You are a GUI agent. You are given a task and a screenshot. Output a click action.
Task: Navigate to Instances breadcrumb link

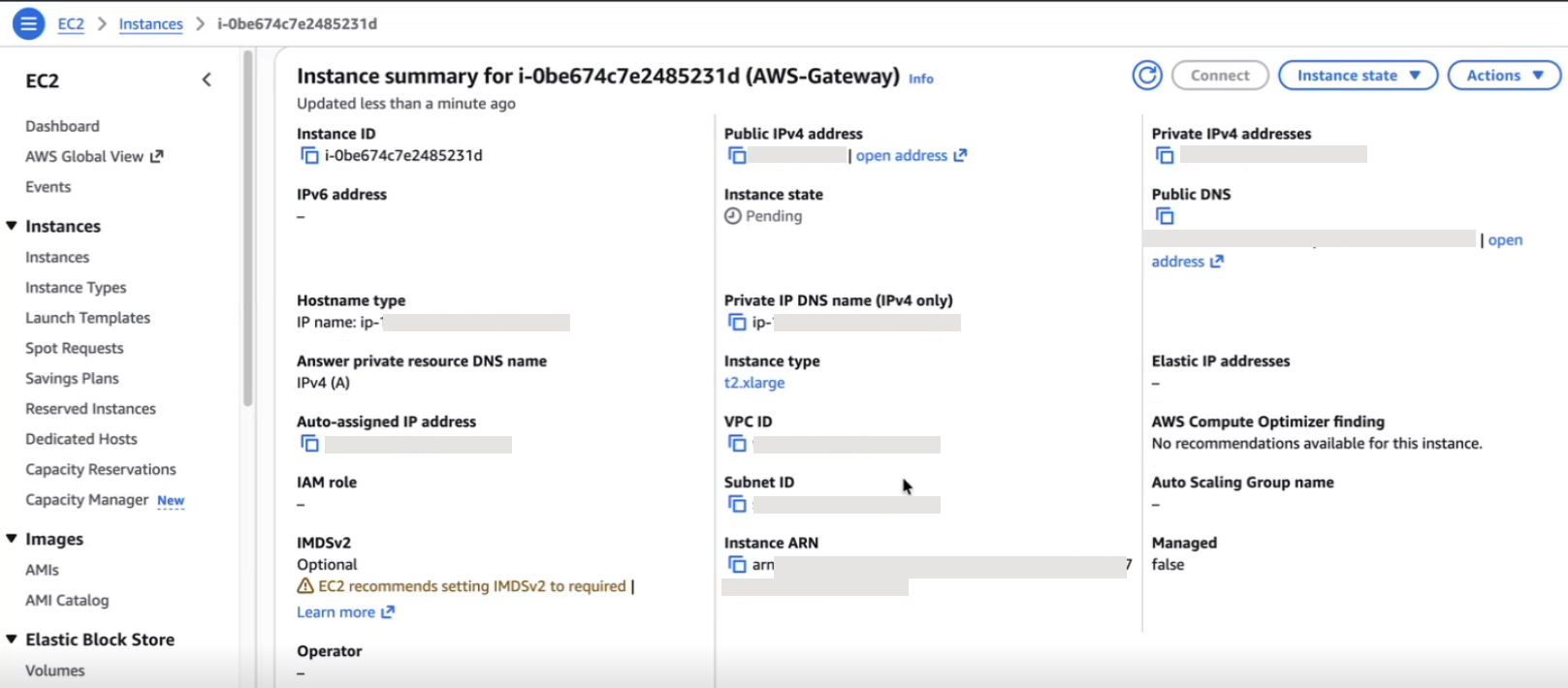150,24
